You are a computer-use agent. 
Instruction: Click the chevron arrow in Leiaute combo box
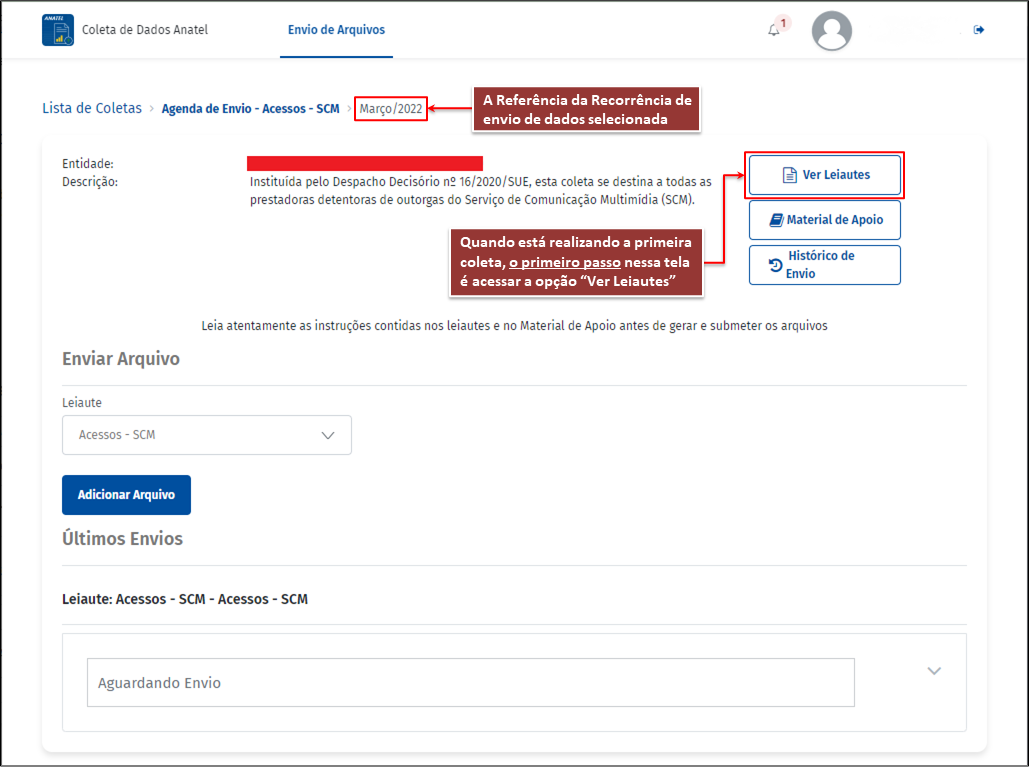[327, 435]
